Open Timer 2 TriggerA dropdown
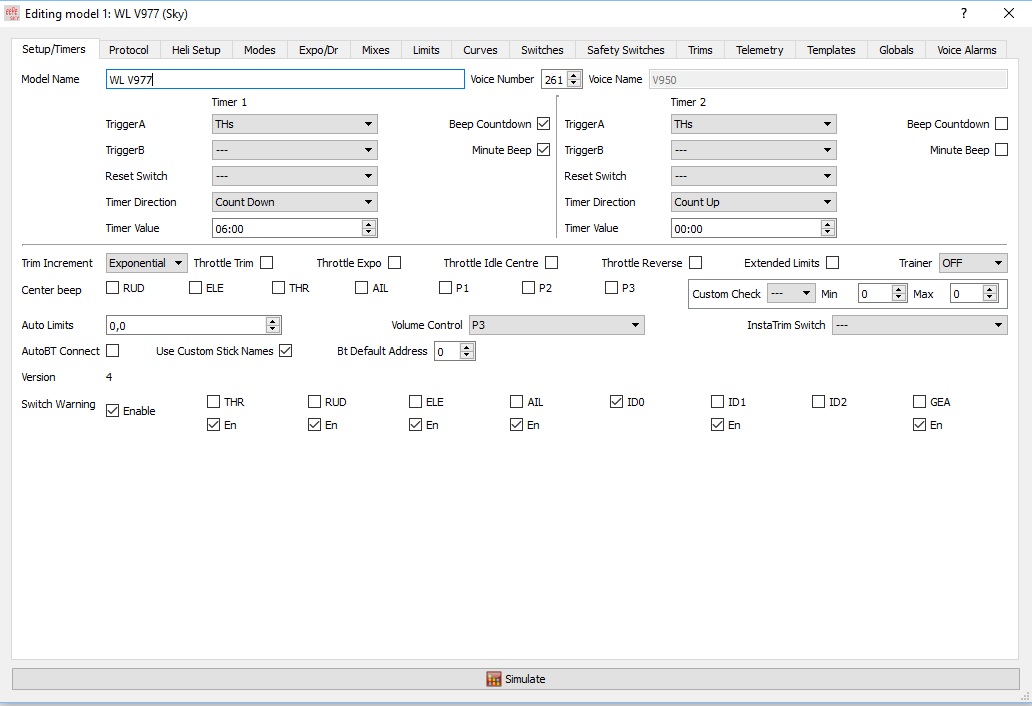Viewport: 1032px width, 706px height. click(753, 124)
